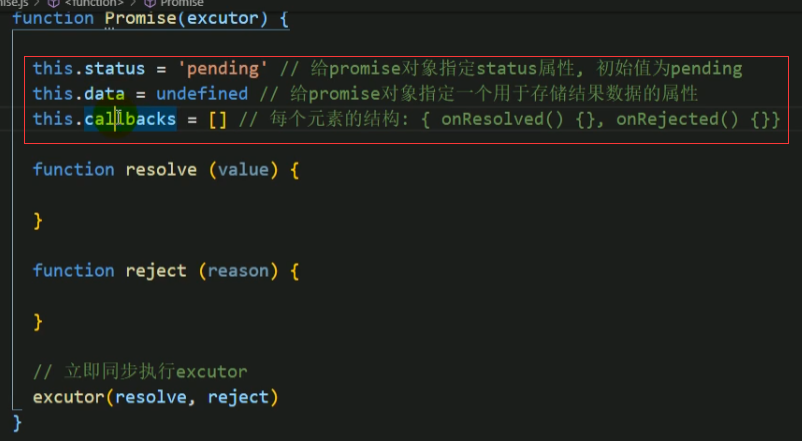
Task: Select the .js file breadcrumb item
Action: pos(14,4)
